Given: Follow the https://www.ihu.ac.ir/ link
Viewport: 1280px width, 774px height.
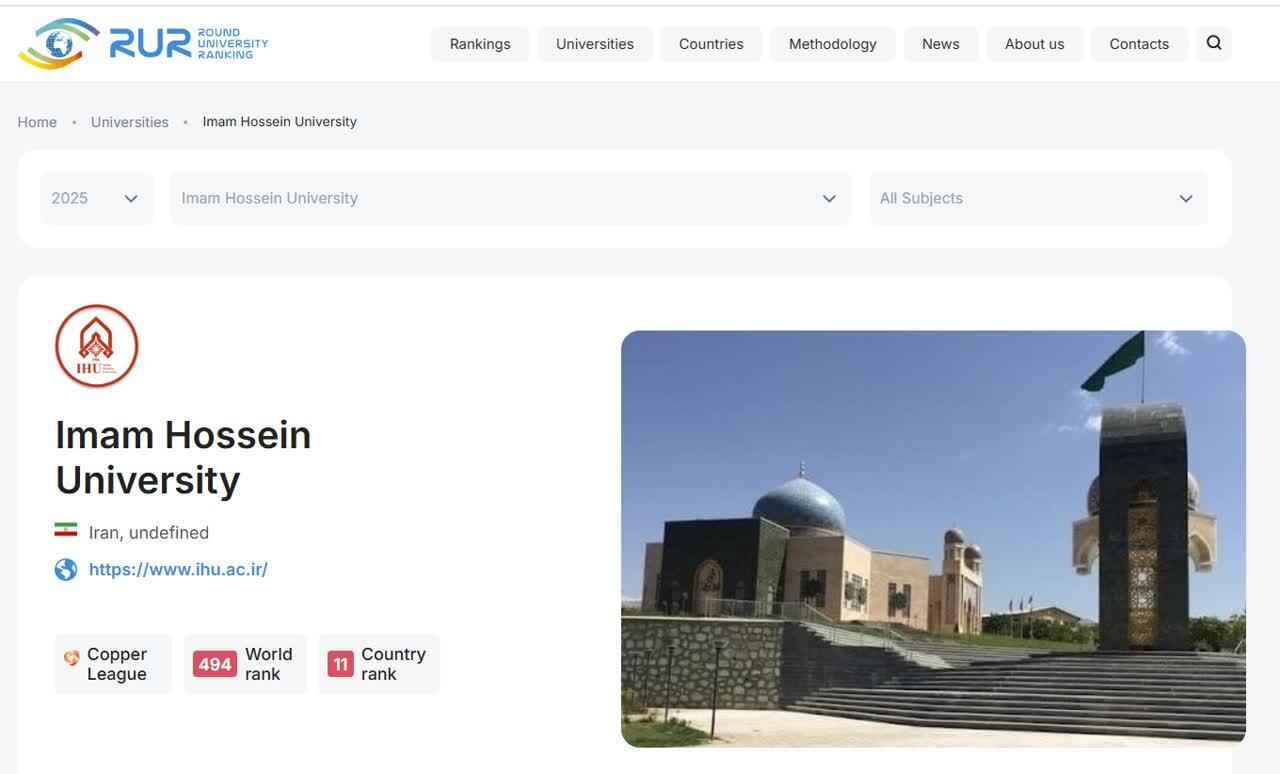Looking at the screenshot, I should (x=177, y=568).
